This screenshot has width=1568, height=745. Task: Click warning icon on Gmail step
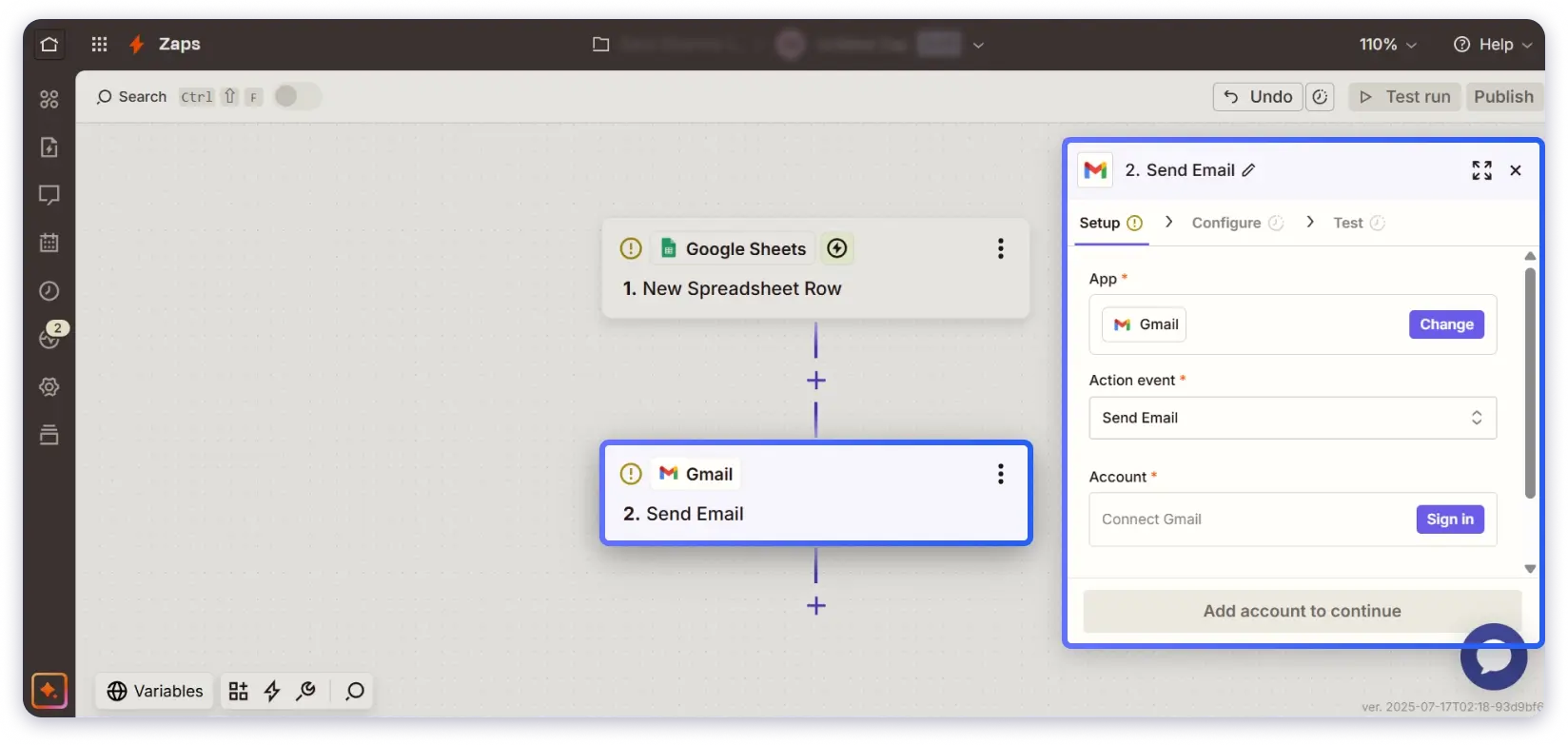click(x=631, y=474)
